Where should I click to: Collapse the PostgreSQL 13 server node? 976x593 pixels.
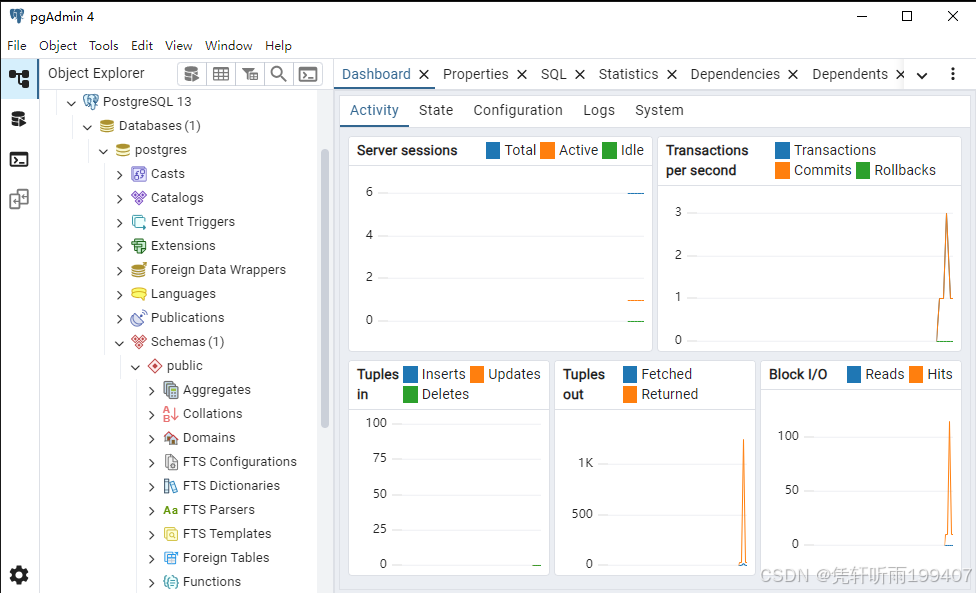click(71, 103)
